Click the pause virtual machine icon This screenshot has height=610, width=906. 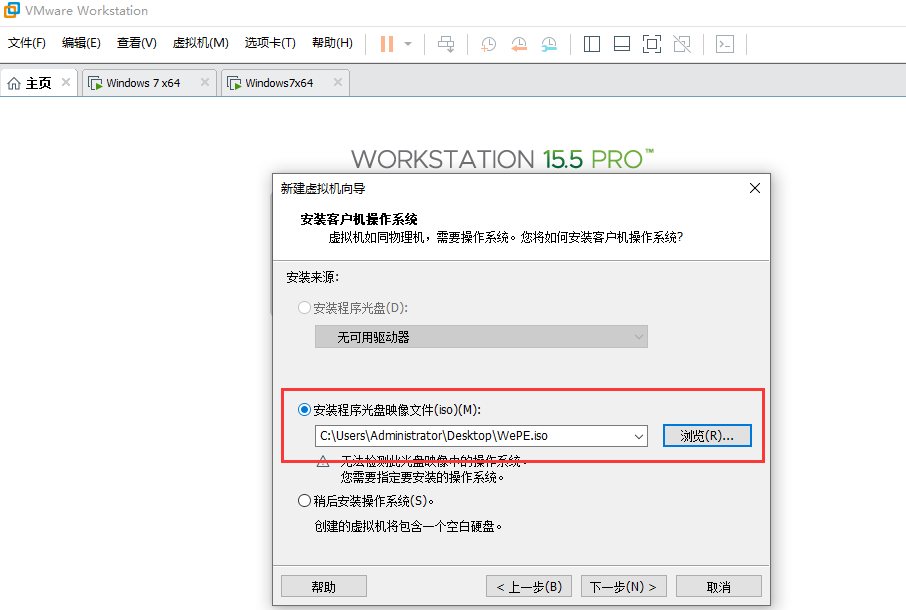pyautogui.click(x=387, y=44)
